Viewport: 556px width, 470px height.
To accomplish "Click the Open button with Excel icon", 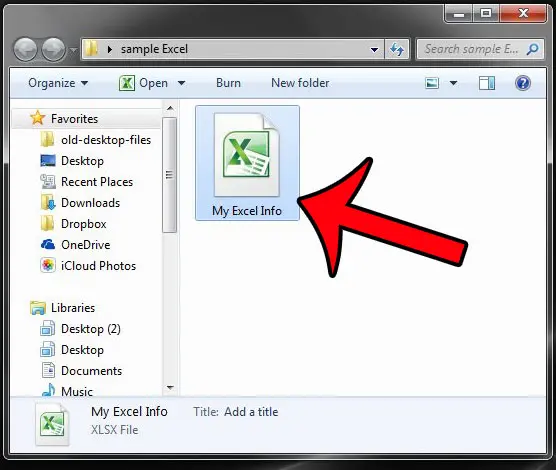I will (143, 83).
